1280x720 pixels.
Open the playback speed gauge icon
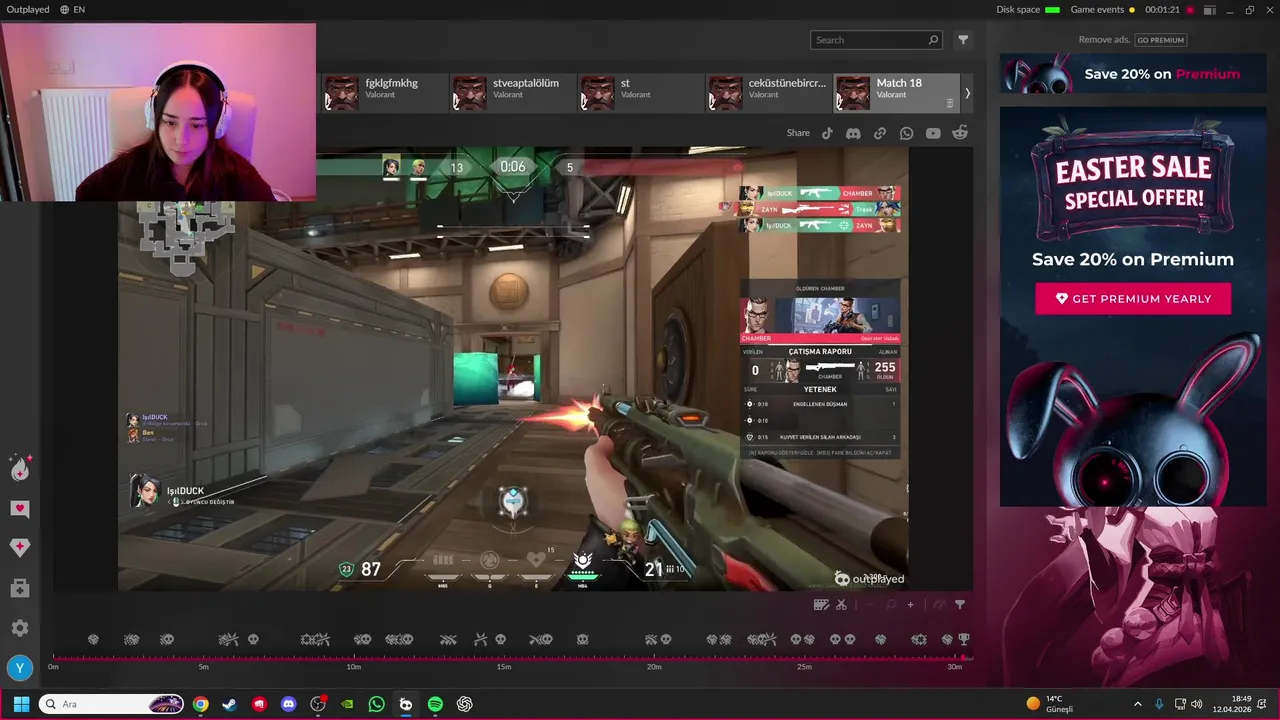940,604
